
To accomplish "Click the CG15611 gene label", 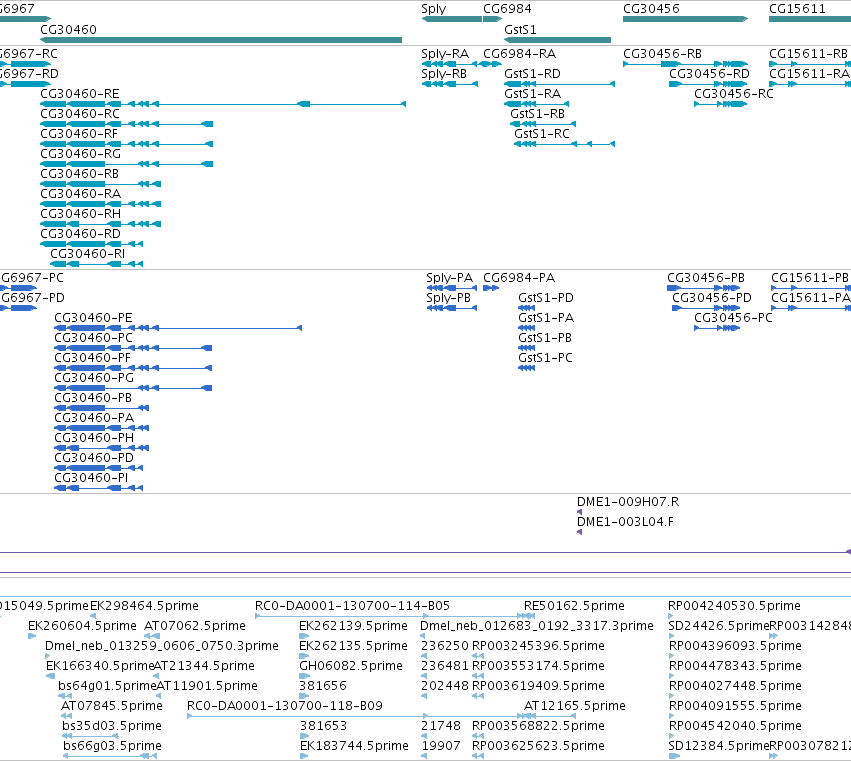I will (797, 9).
